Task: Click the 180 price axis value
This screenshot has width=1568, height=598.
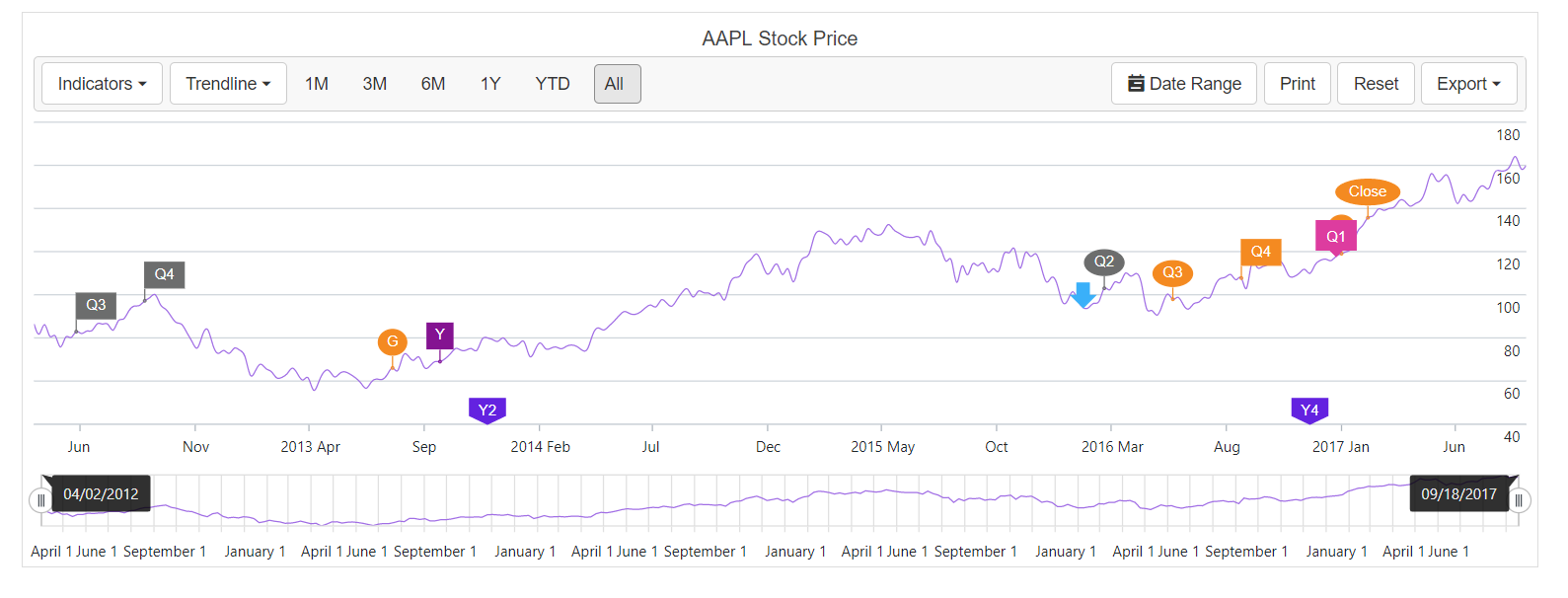Action: click(x=1508, y=135)
